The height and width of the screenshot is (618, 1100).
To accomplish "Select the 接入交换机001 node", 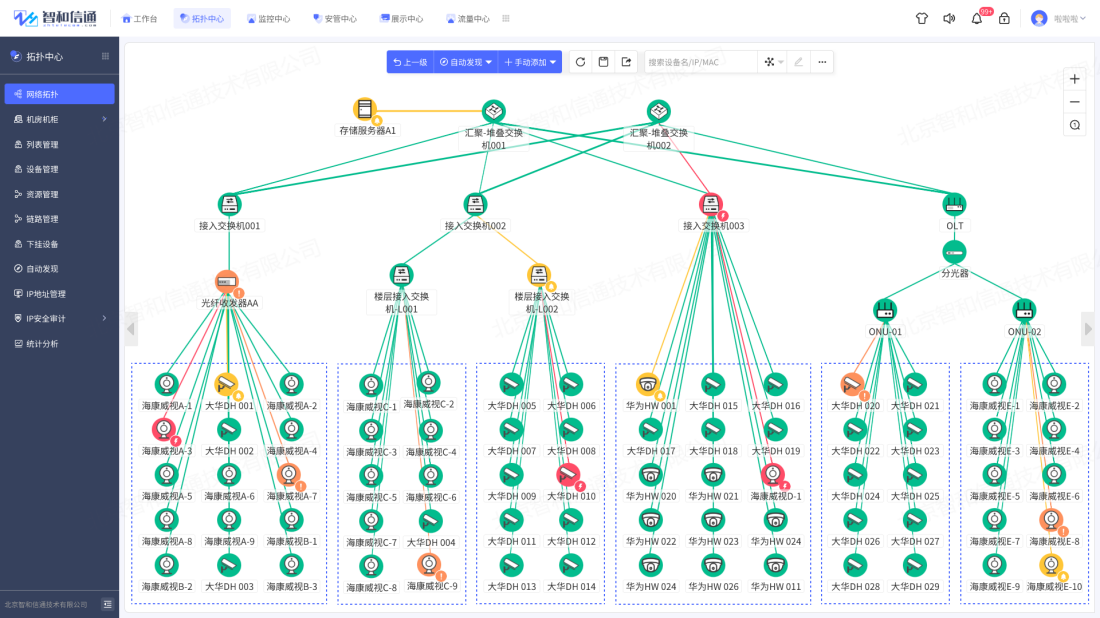I will tap(229, 204).
